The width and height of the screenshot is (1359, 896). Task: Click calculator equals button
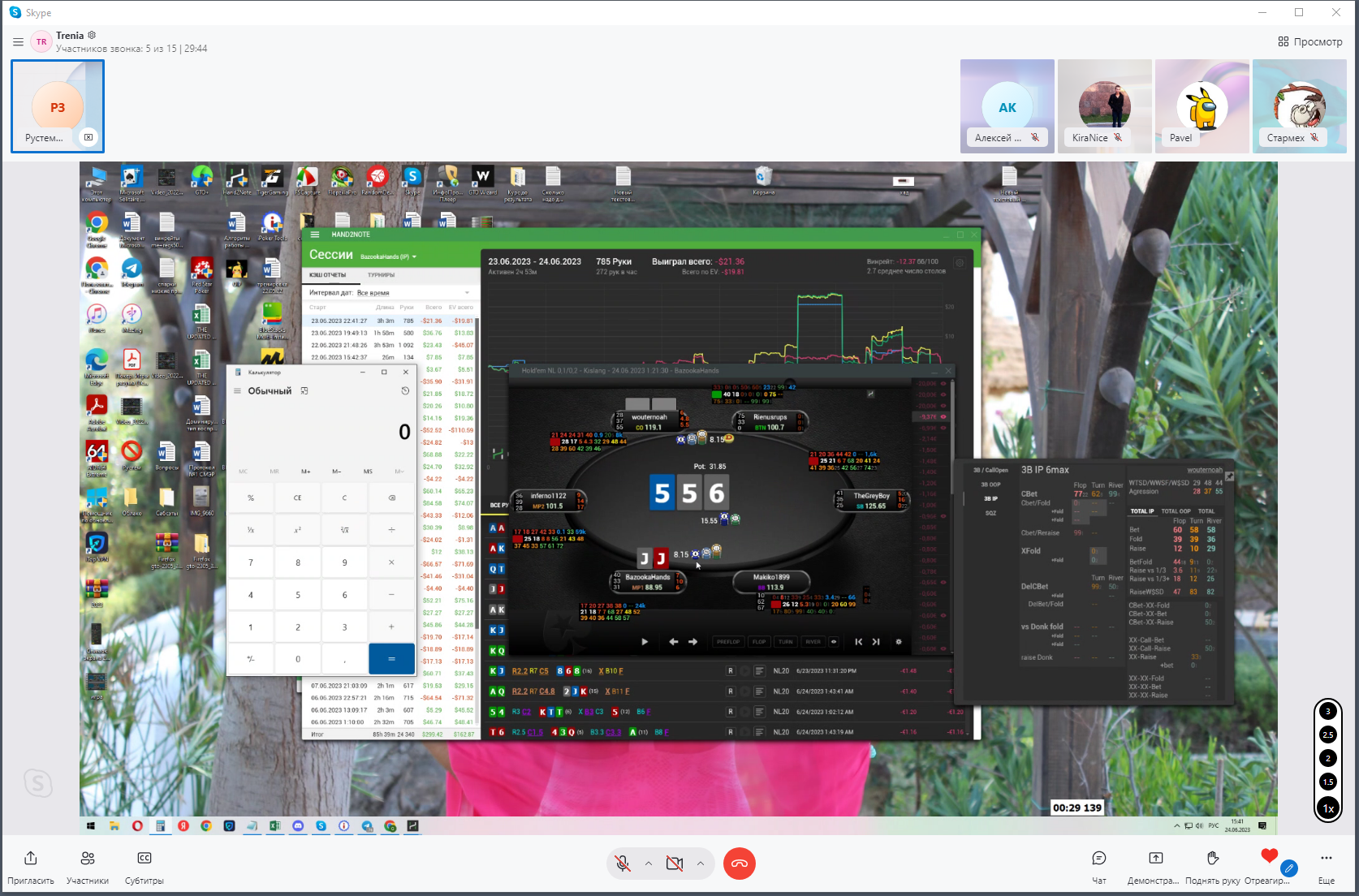pos(391,659)
